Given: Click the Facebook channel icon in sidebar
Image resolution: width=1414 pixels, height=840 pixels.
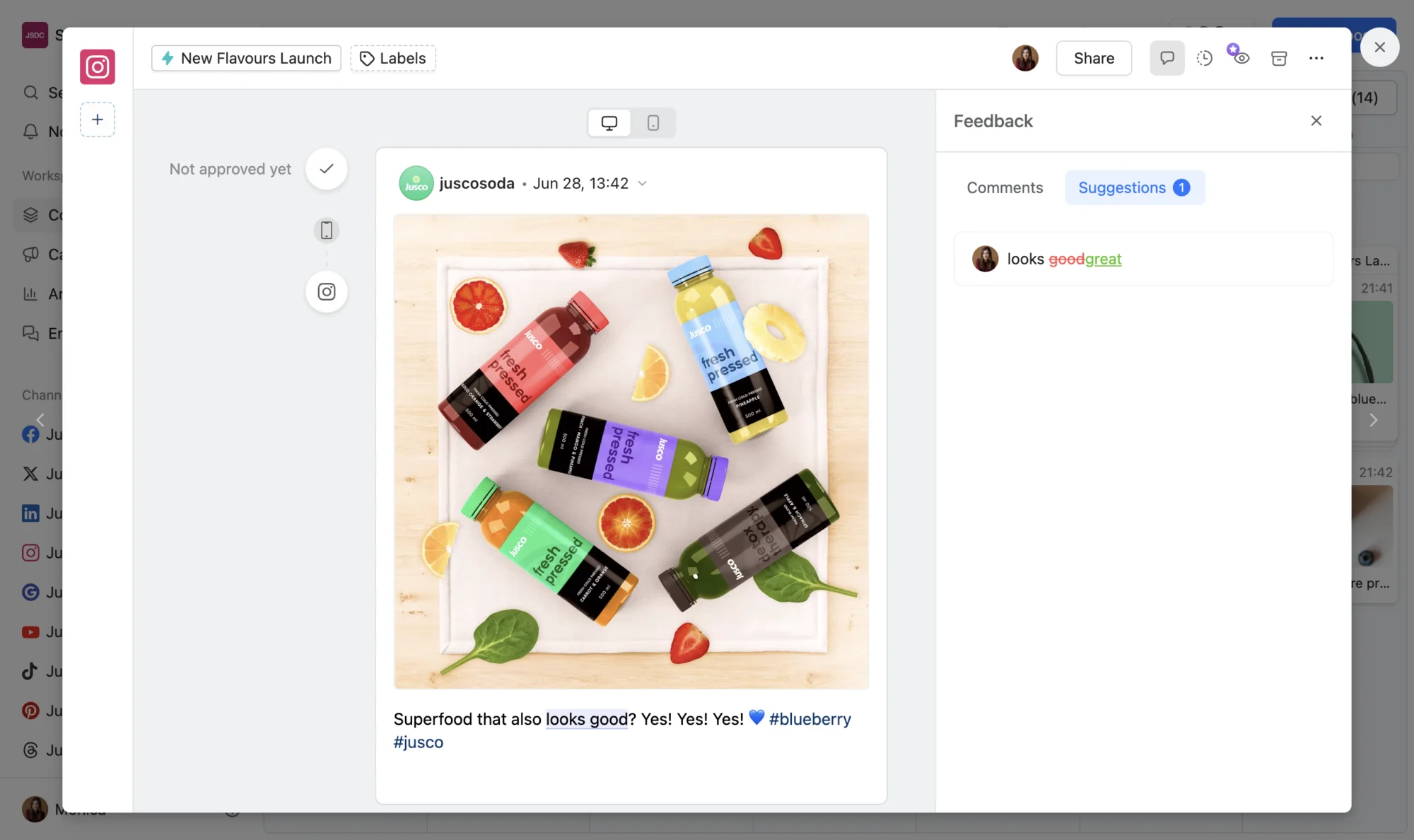Looking at the screenshot, I should coord(30,434).
